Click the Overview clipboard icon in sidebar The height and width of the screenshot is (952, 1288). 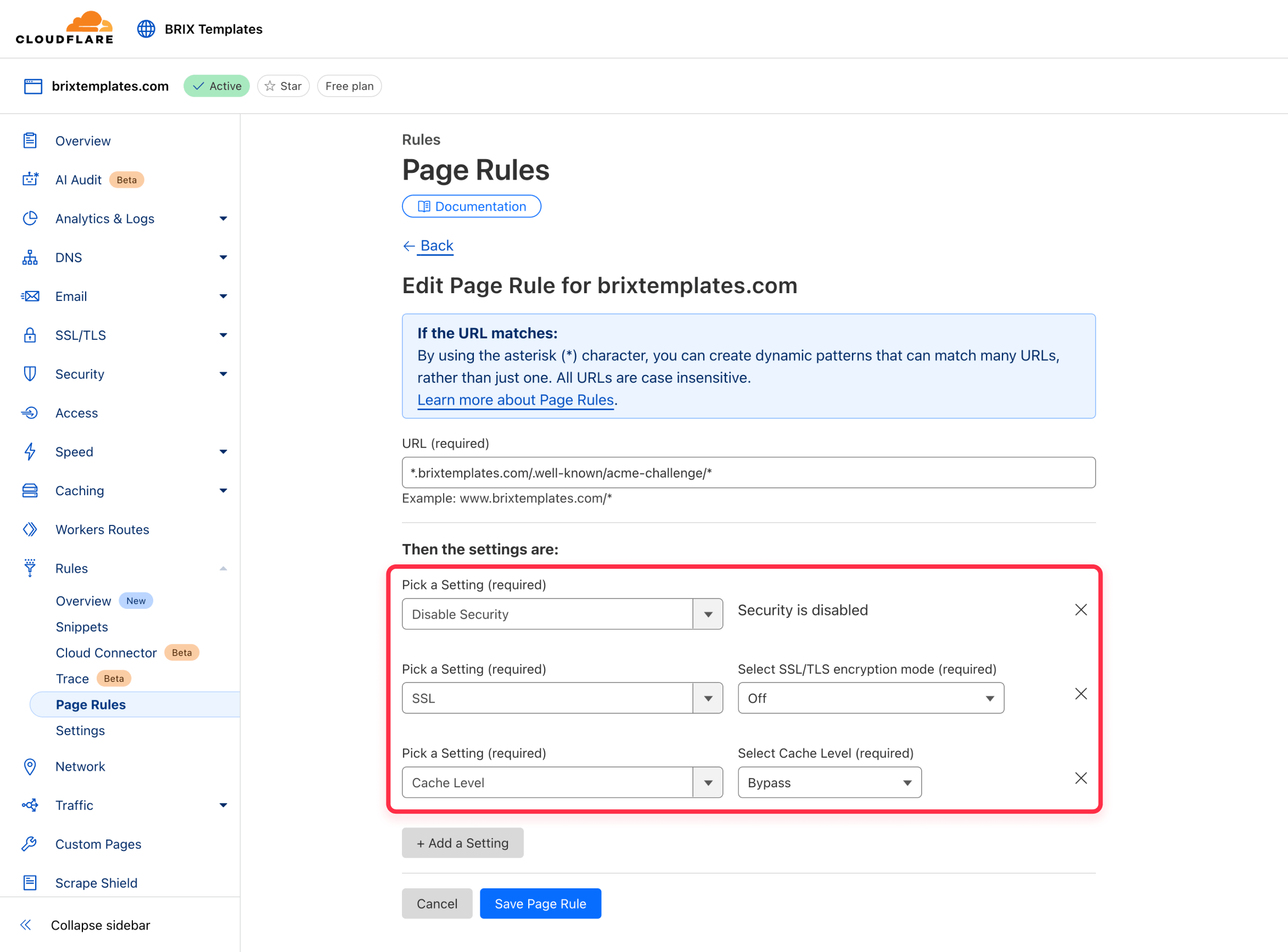pos(30,141)
